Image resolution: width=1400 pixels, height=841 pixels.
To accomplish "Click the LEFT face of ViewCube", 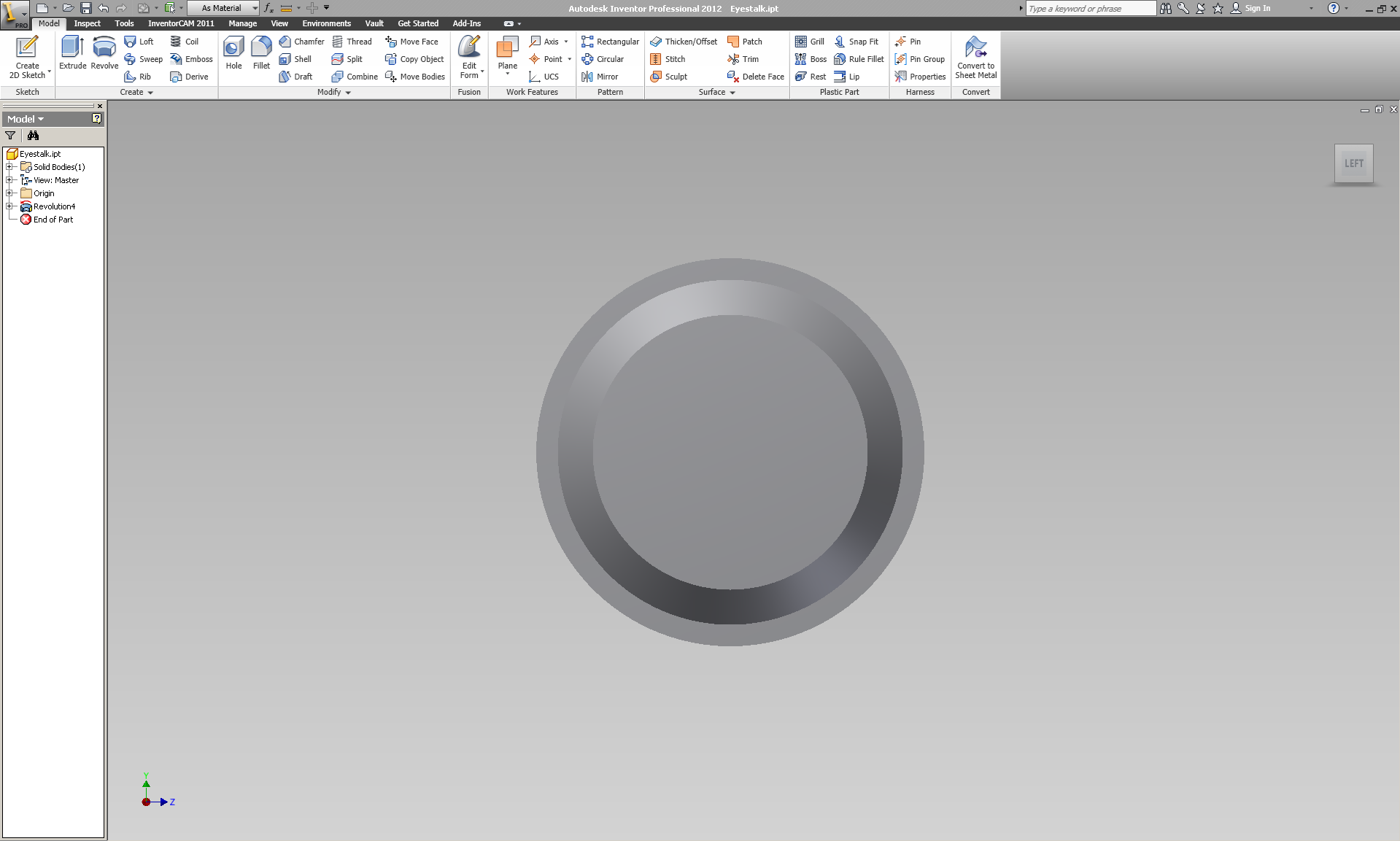I will [1354, 163].
